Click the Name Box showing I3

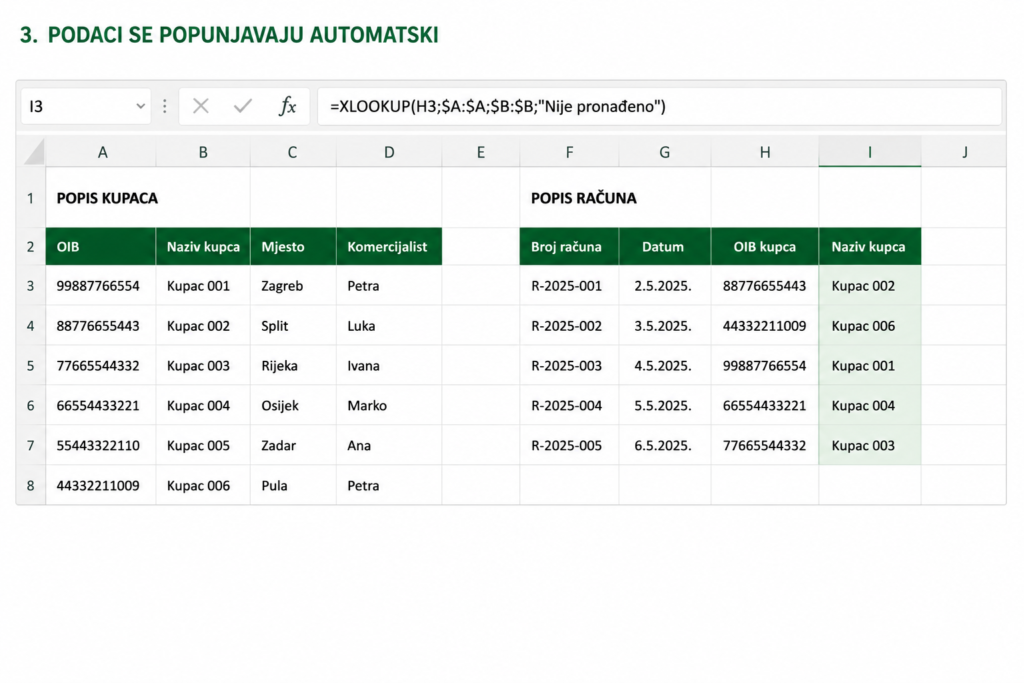click(86, 106)
